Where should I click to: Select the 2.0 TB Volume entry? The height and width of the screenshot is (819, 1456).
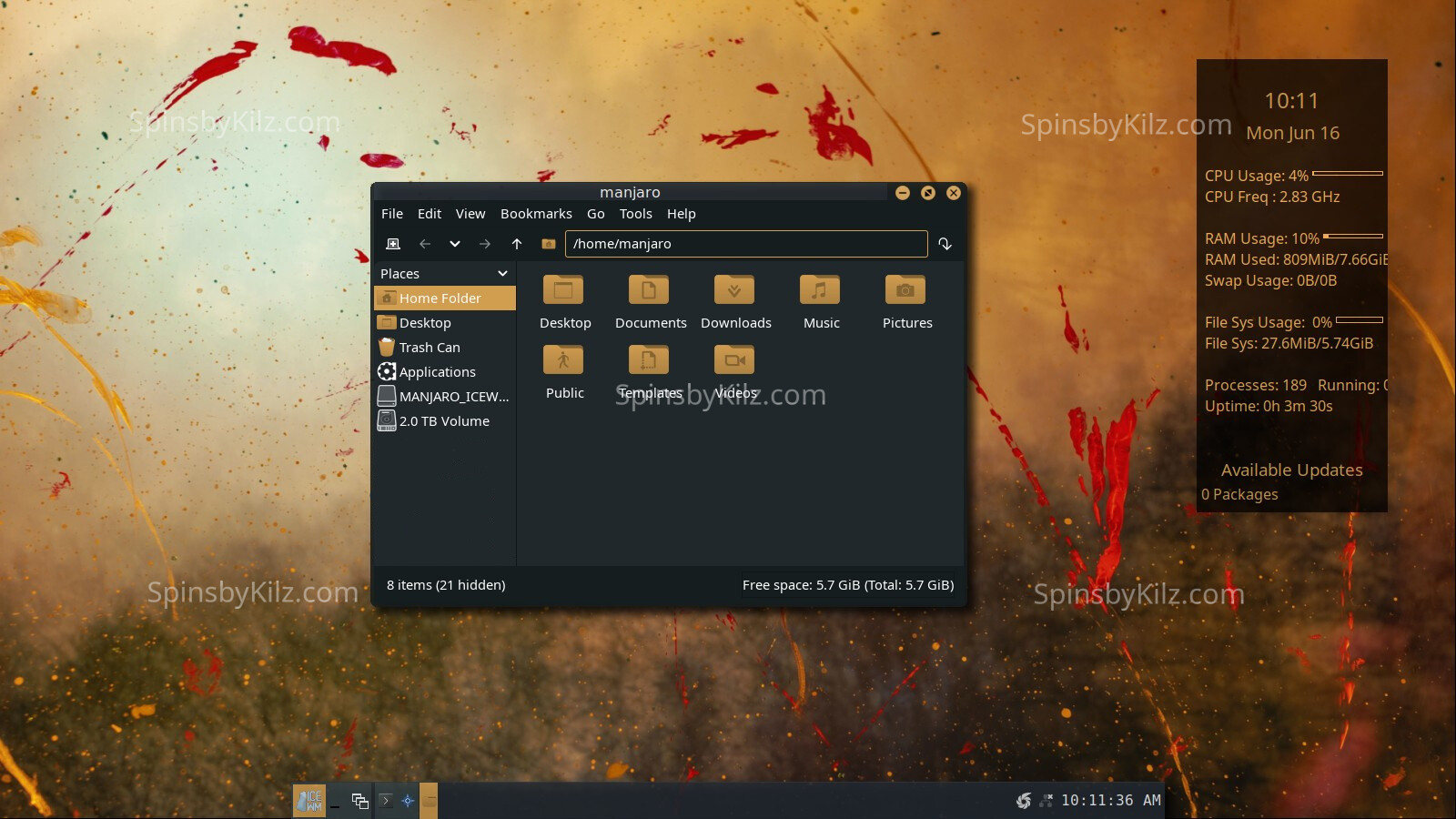tap(445, 421)
